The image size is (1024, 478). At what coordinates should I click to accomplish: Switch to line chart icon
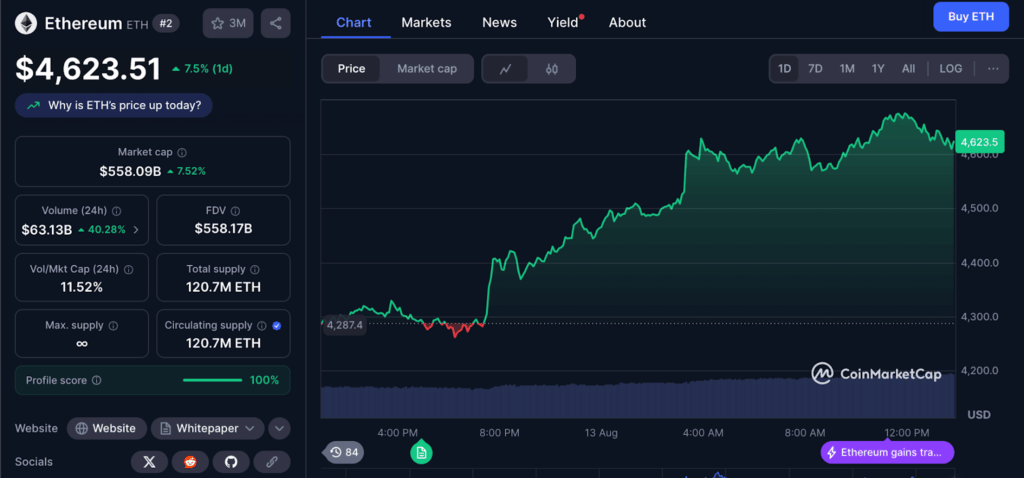[506, 69]
